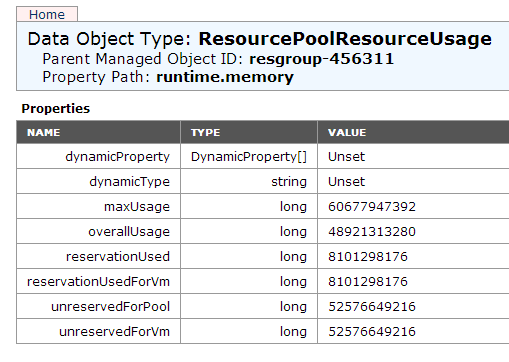The height and width of the screenshot is (362, 509).
Task: Click reservationUsed value 8101298176
Action: [x=368, y=257]
